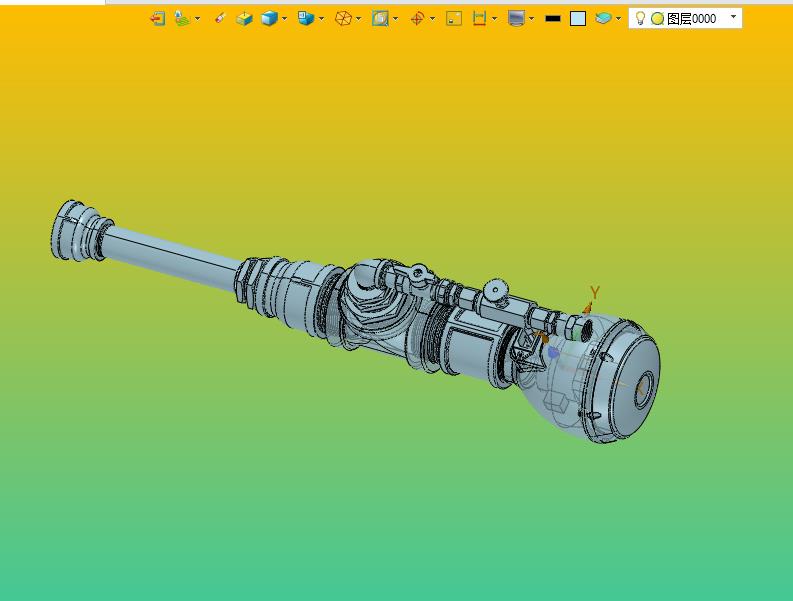
Task: Click the zoom window magnifier icon
Action: (x=380, y=19)
